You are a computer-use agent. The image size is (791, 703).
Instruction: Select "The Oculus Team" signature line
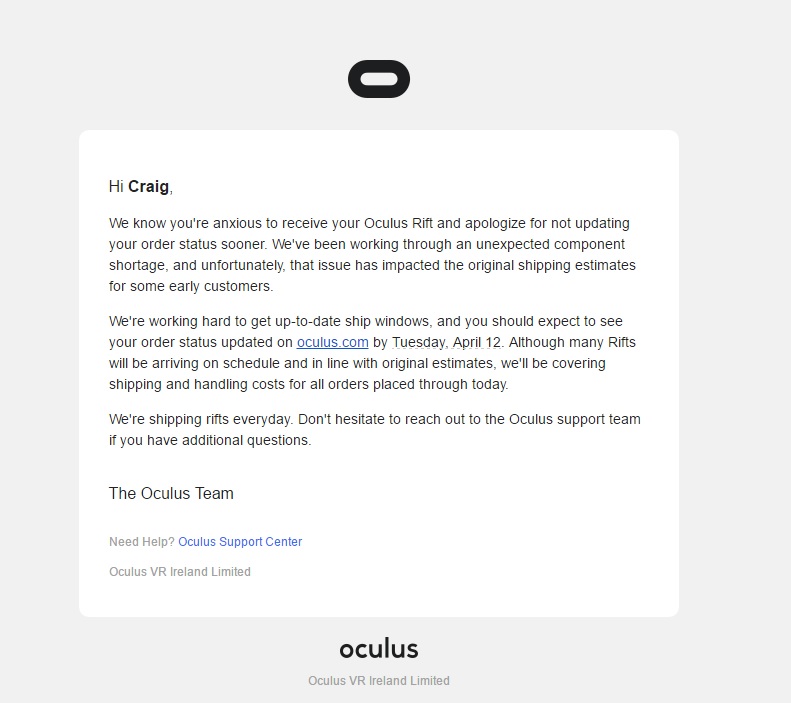(171, 493)
